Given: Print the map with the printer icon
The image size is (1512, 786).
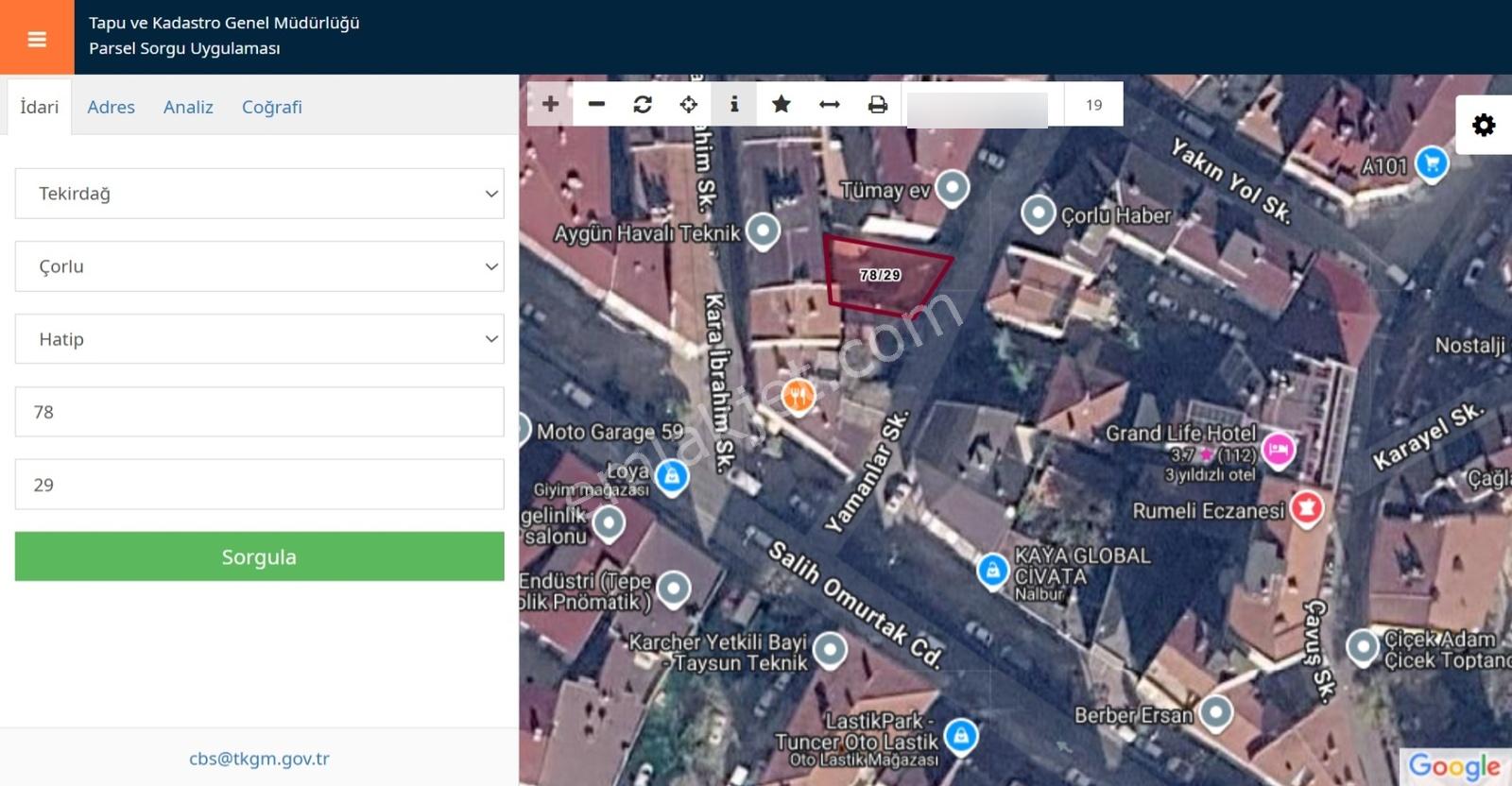Looking at the screenshot, I should coord(878,104).
